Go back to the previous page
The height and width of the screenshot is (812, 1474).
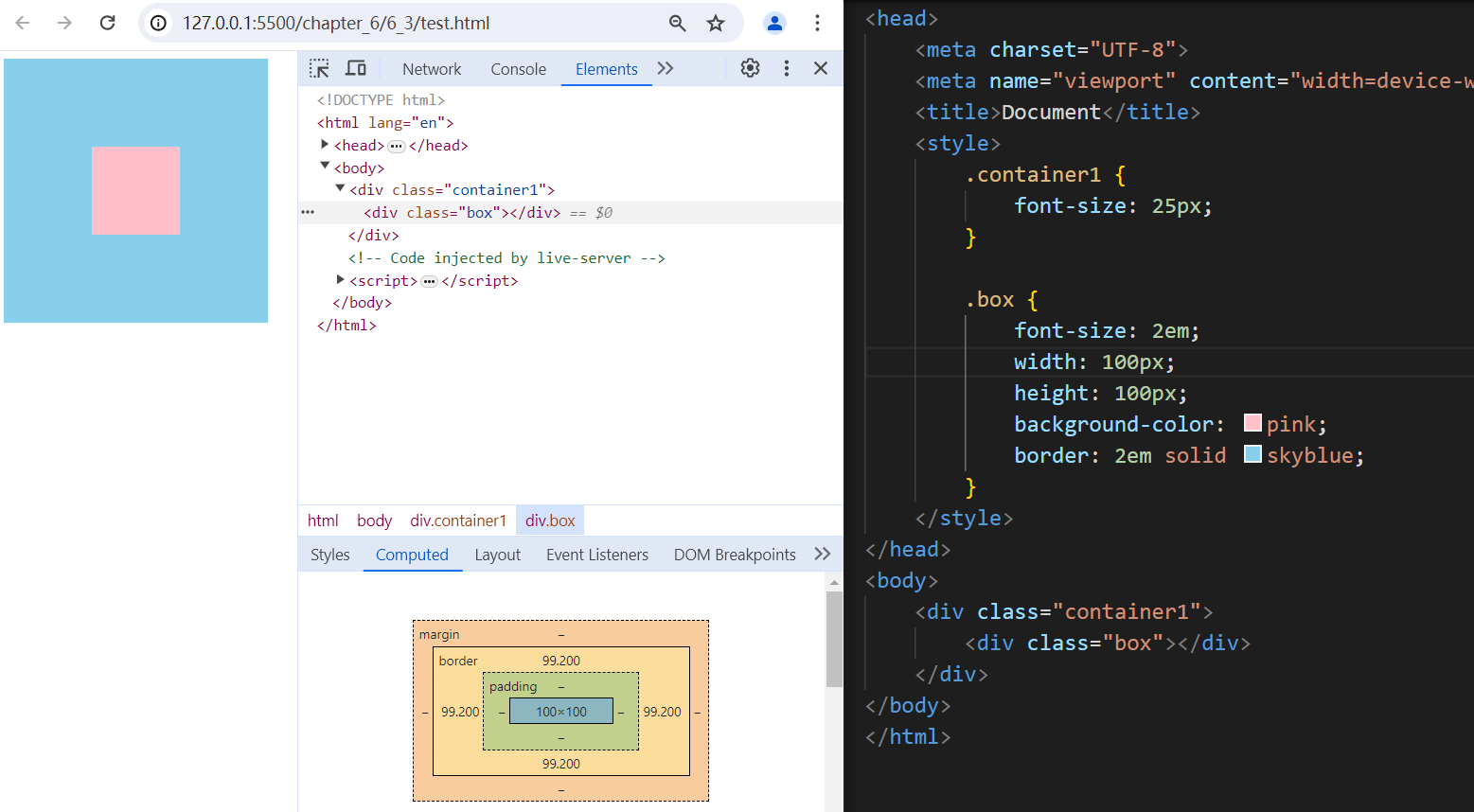(23, 23)
